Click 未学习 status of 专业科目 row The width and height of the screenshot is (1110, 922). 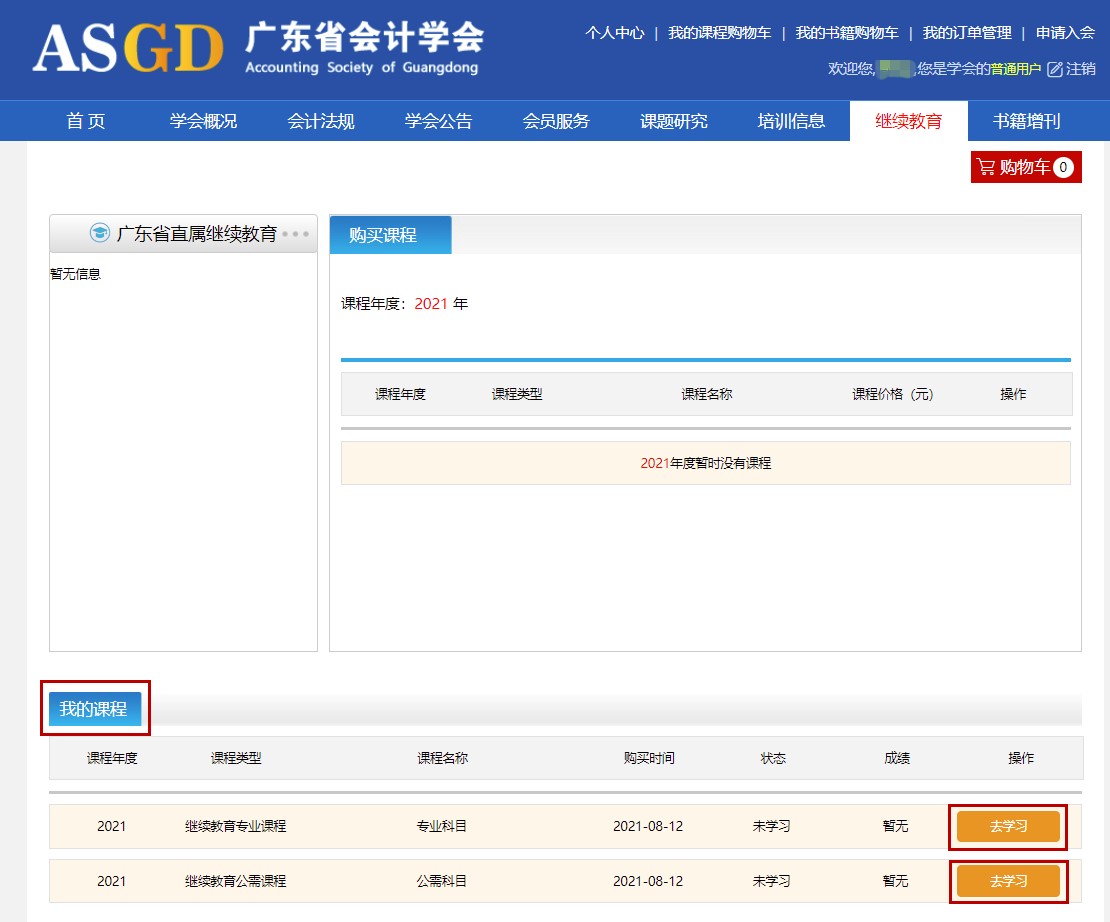pos(771,826)
